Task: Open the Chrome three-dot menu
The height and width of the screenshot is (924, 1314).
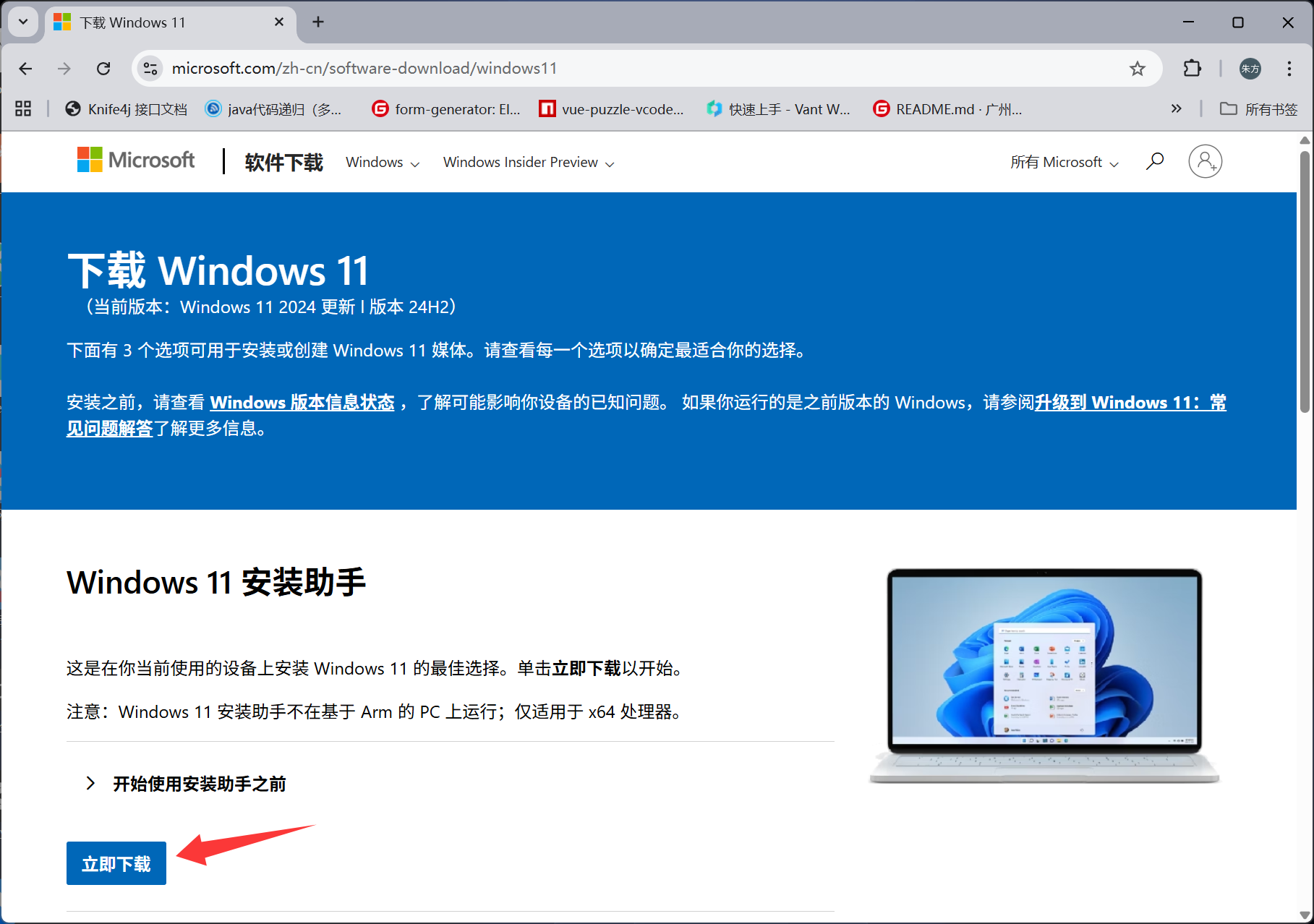Action: pos(1289,69)
